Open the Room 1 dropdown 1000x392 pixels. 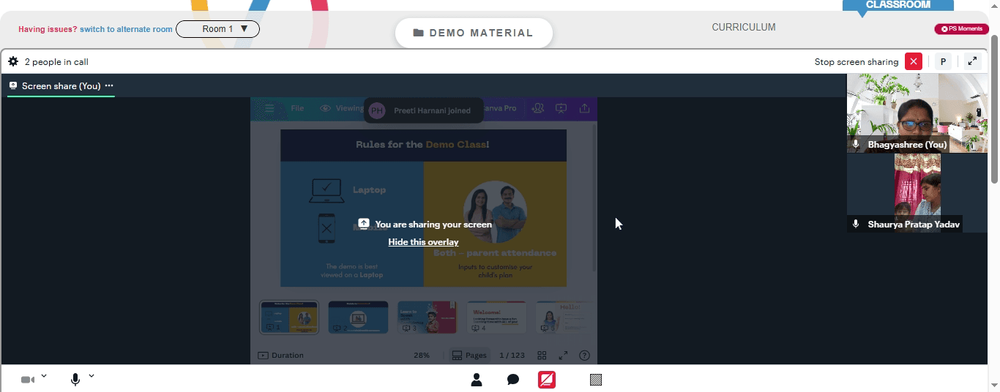coord(217,29)
